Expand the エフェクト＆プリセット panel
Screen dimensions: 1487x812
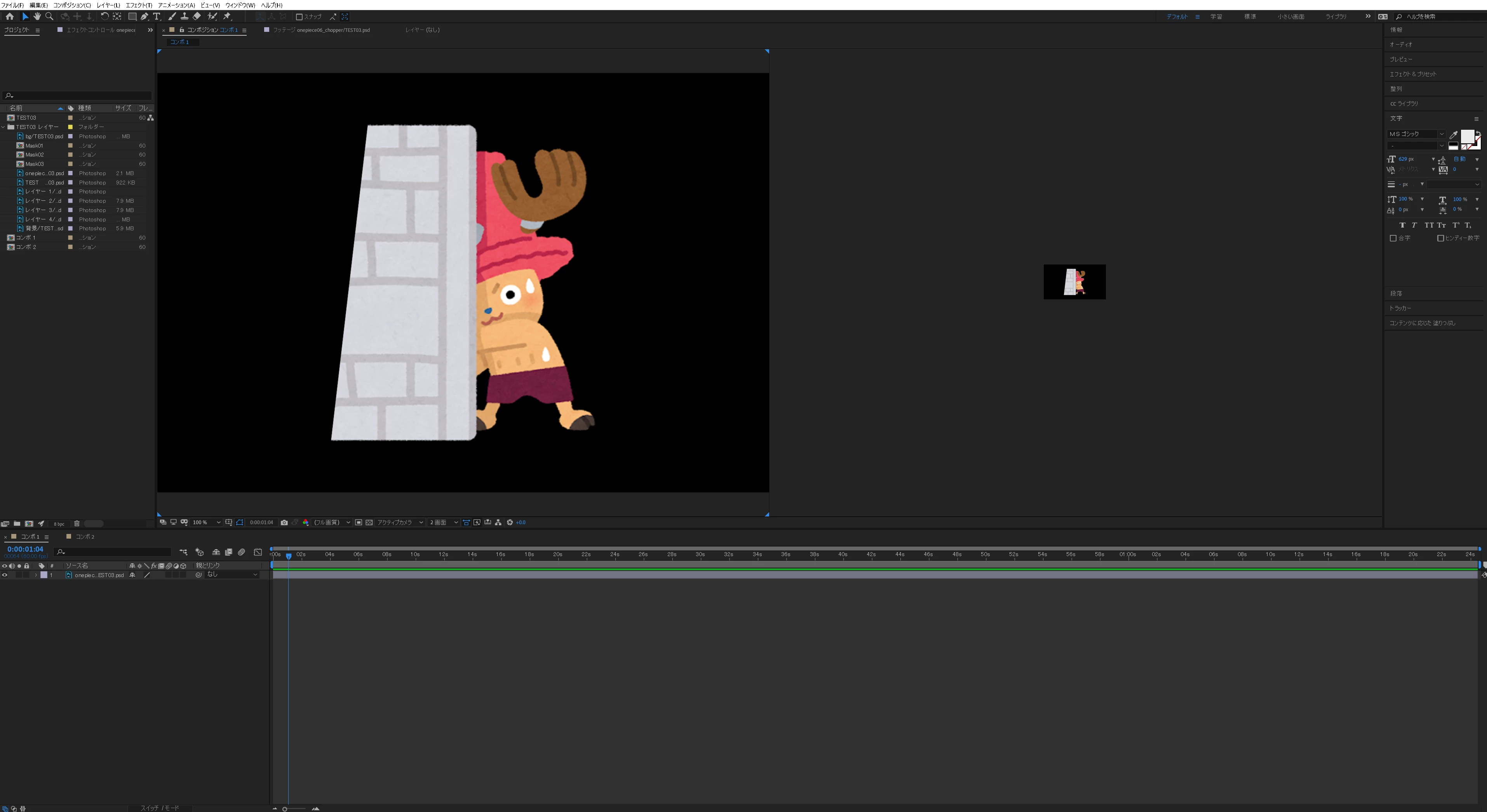coord(1412,74)
